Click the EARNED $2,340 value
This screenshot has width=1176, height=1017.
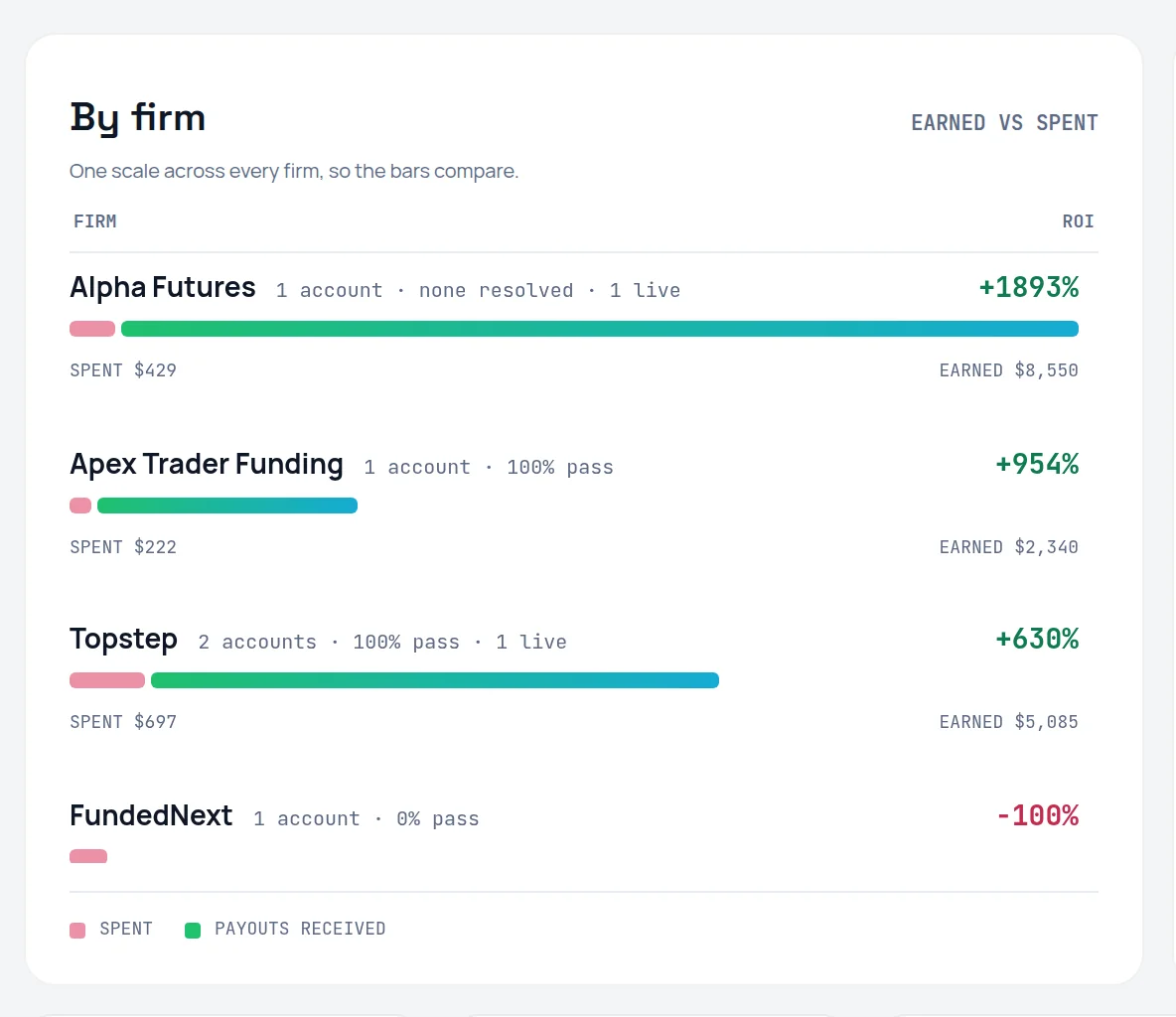coord(1009,547)
